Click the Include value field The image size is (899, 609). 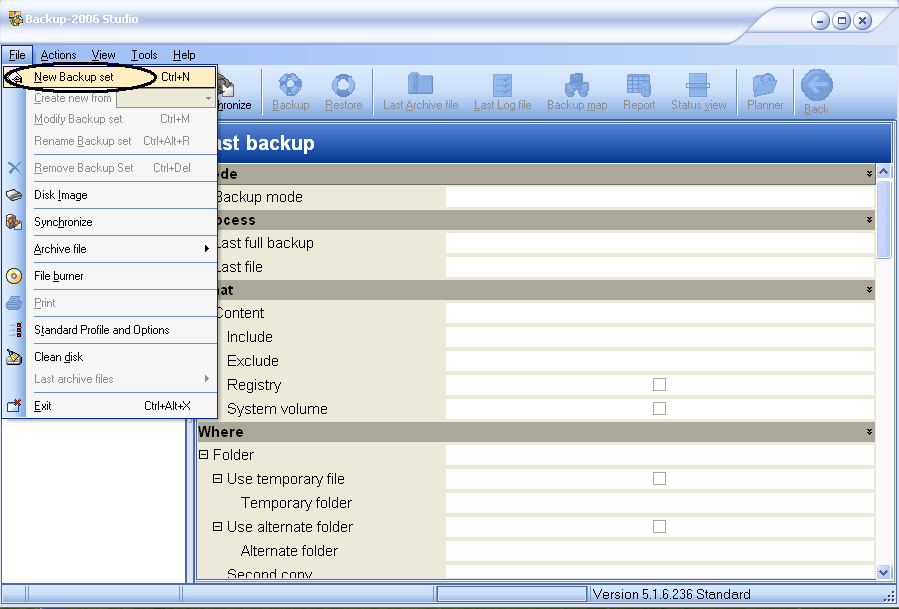660,337
